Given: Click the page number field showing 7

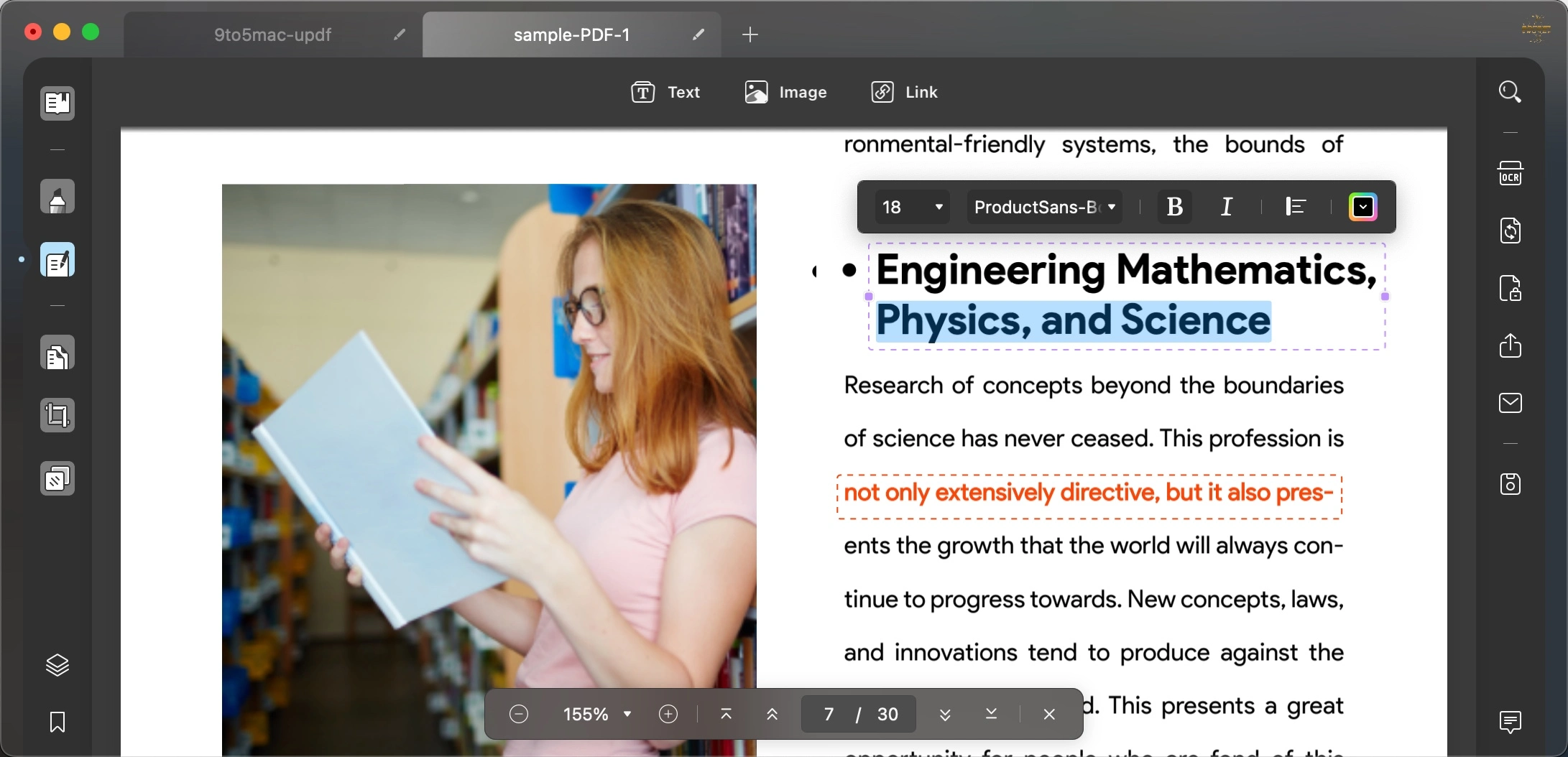Looking at the screenshot, I should coord(829,714).
